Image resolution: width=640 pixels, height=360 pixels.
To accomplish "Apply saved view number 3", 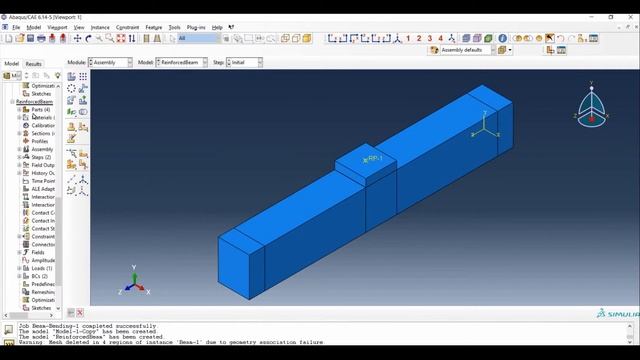I will (x=430, y=38).
